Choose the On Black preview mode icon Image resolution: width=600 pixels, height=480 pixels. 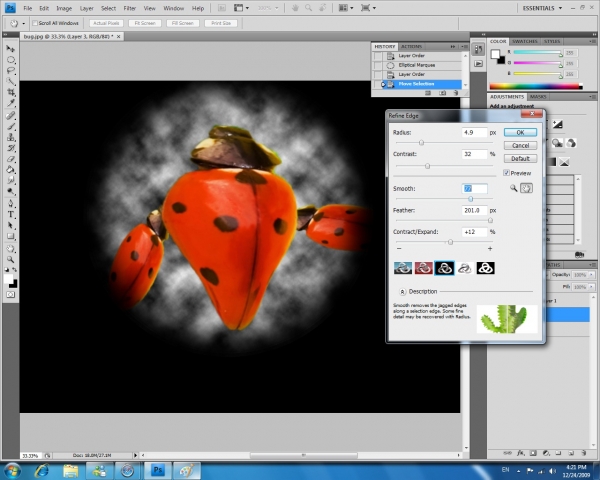pos(444,268)
